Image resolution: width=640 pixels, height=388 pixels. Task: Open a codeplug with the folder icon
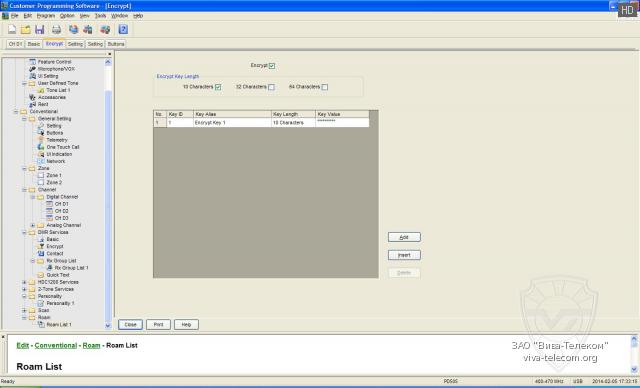point(26,29)
